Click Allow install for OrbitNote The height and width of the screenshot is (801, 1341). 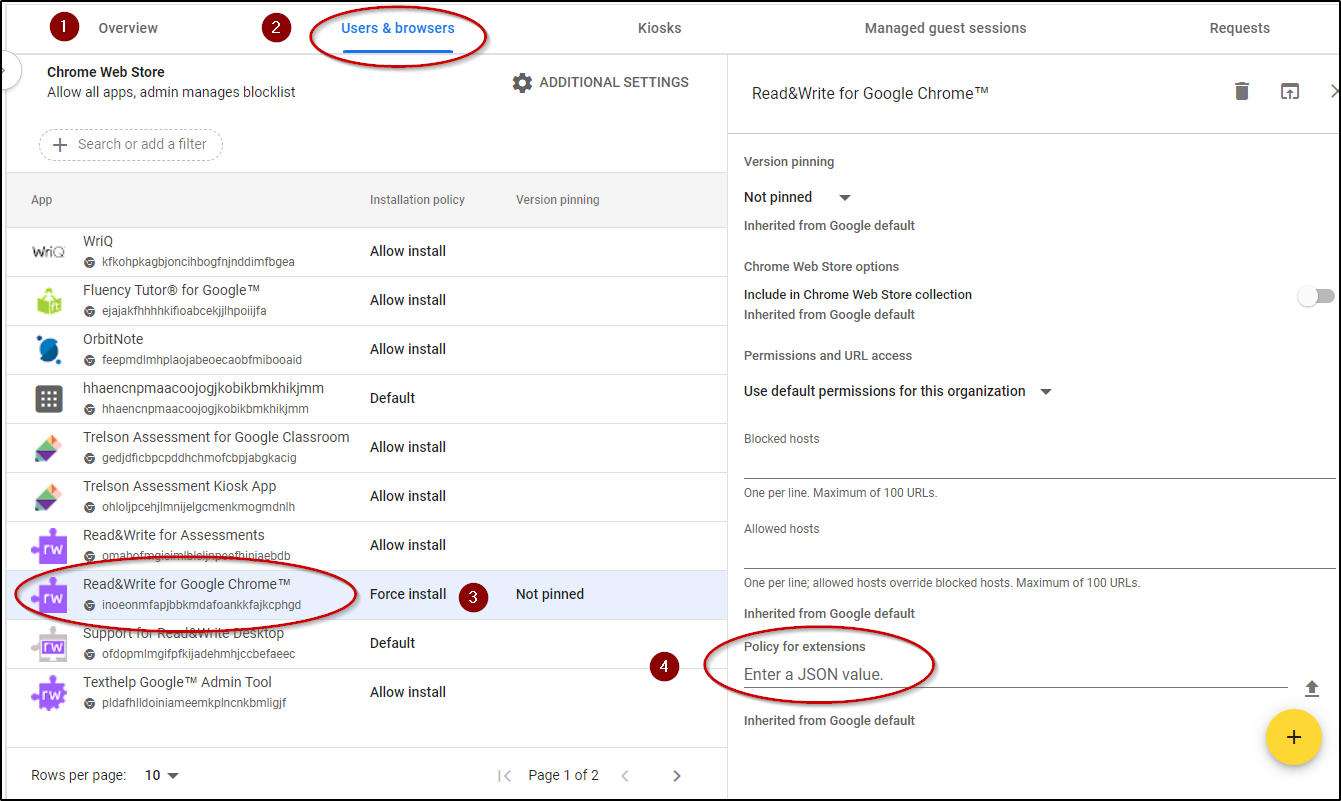(408, 349)
